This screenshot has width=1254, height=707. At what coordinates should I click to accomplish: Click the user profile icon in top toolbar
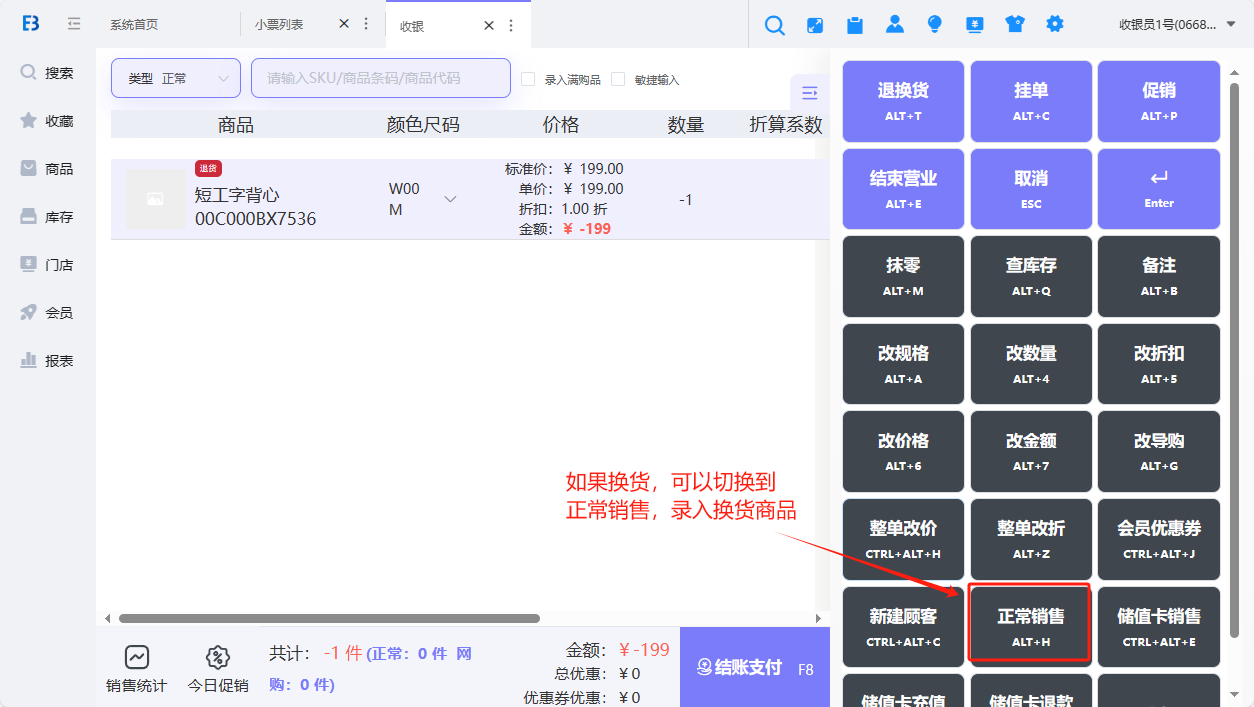(x=895, y=25)
